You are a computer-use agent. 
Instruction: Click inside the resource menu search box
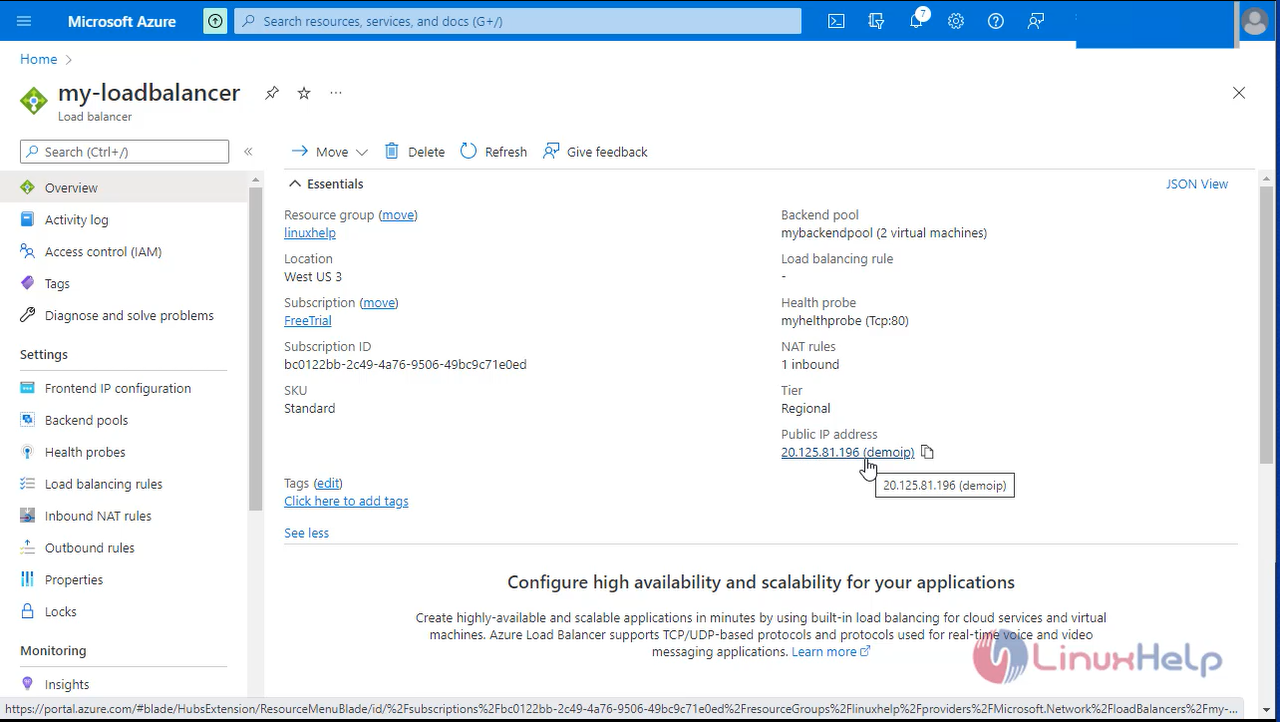tap(124, 152)
